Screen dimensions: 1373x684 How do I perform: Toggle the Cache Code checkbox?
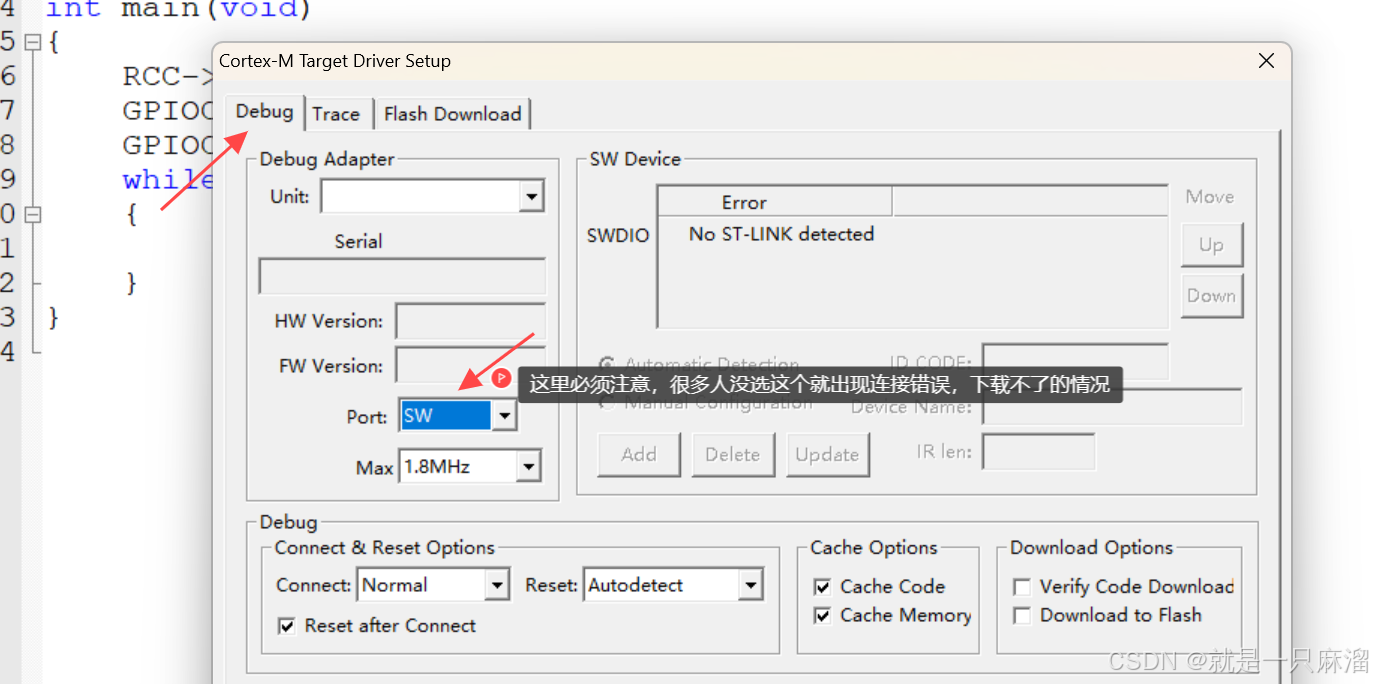tap(822, 587)
